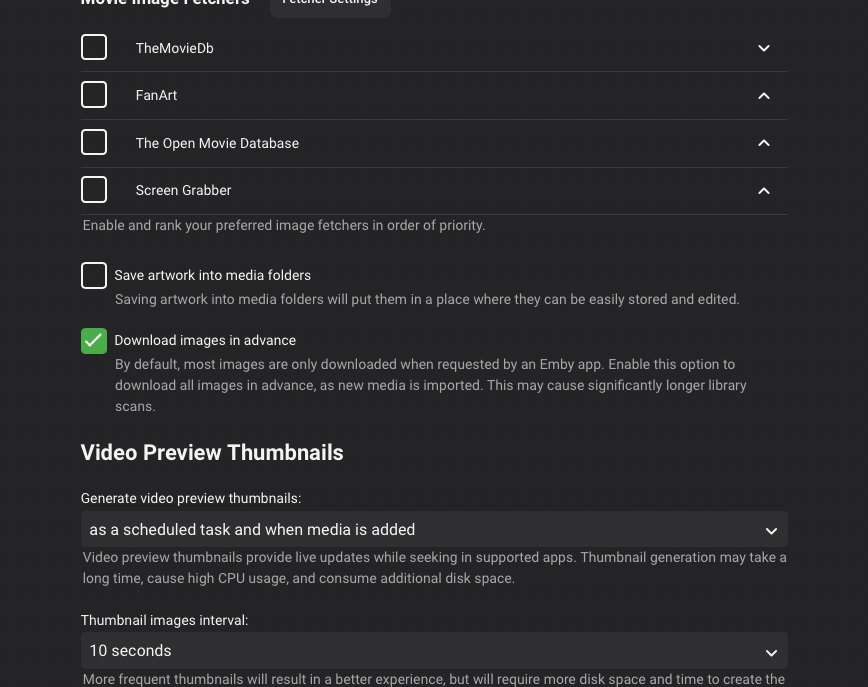The width and height of the screenshot is (868, 687).
Task: Select The Open Movie Database name text
Action: click(x=217, y=143)
